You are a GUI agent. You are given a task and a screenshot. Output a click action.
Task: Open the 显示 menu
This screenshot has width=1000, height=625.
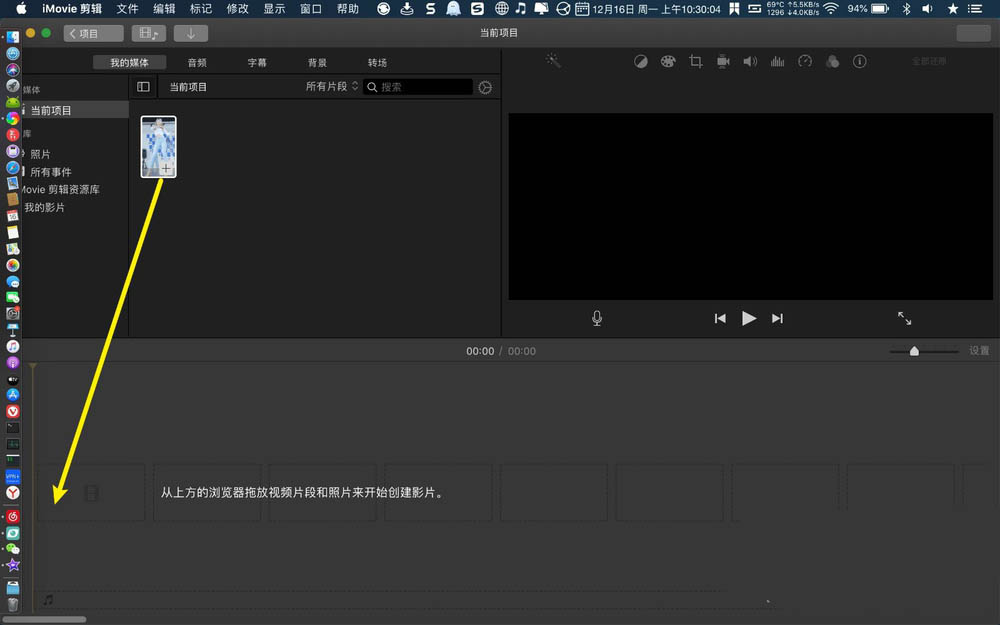coord(274,8)
